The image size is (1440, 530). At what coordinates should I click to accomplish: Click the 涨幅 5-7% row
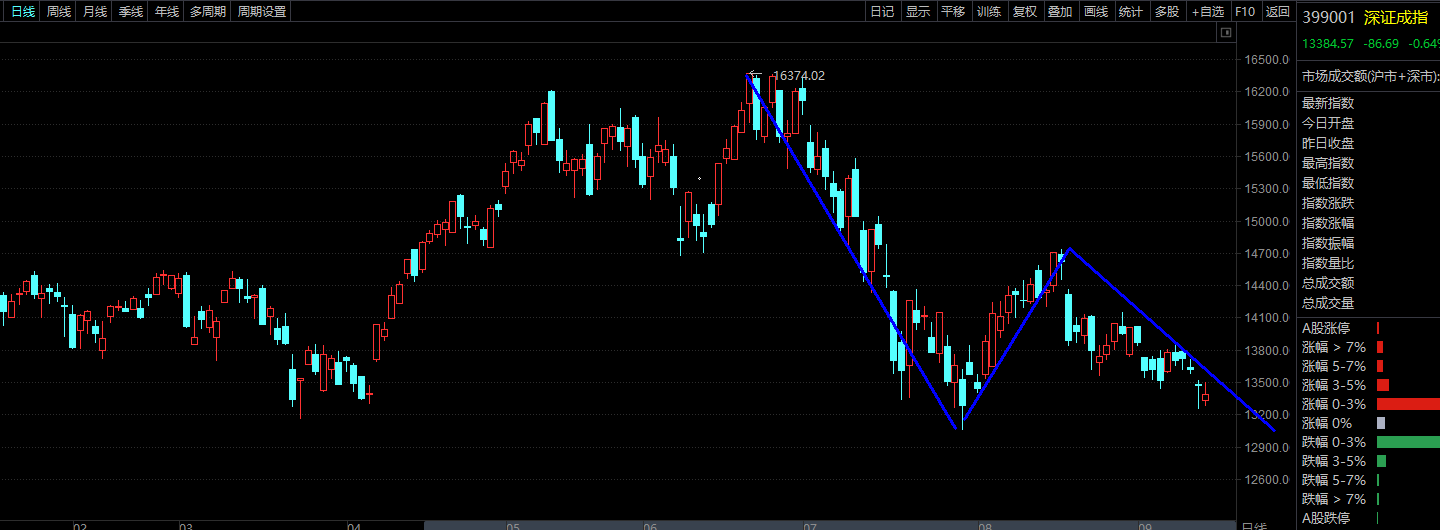[x=1370, y=366]
